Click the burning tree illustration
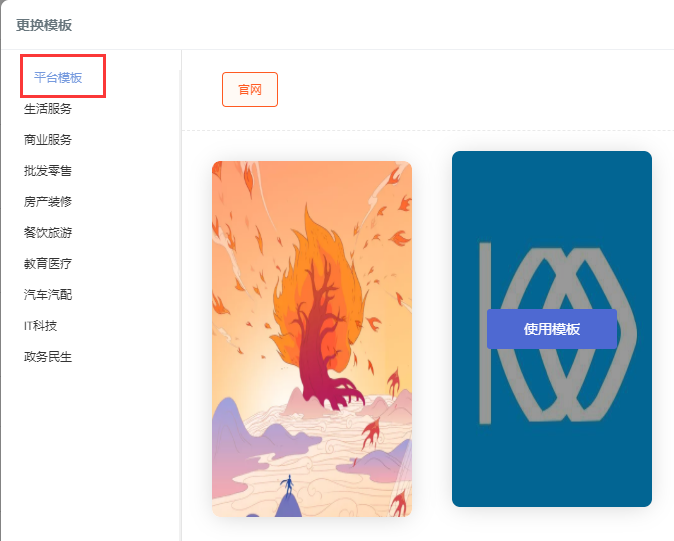This screenshot has width=674, height=541. [318, 307]
